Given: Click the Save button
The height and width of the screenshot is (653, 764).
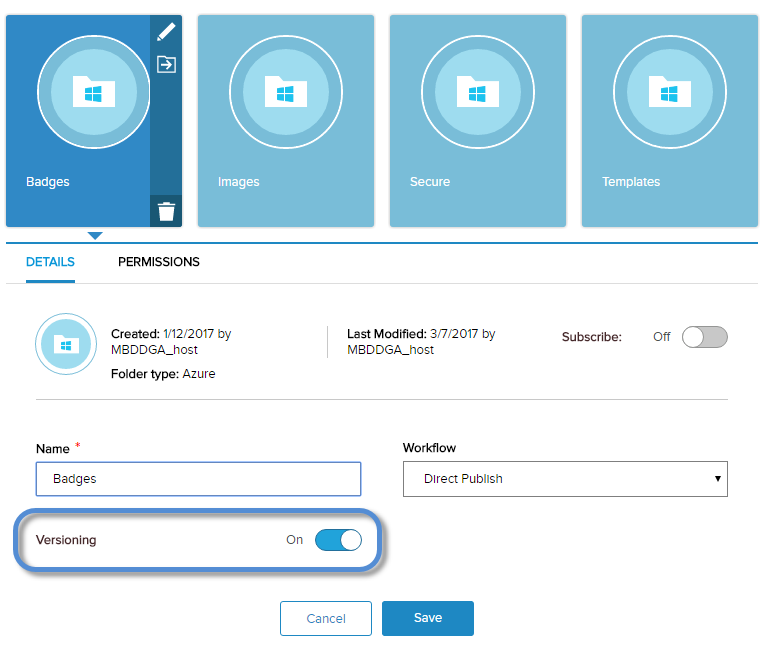Looking at the screenshot, I should pos(428,618).
